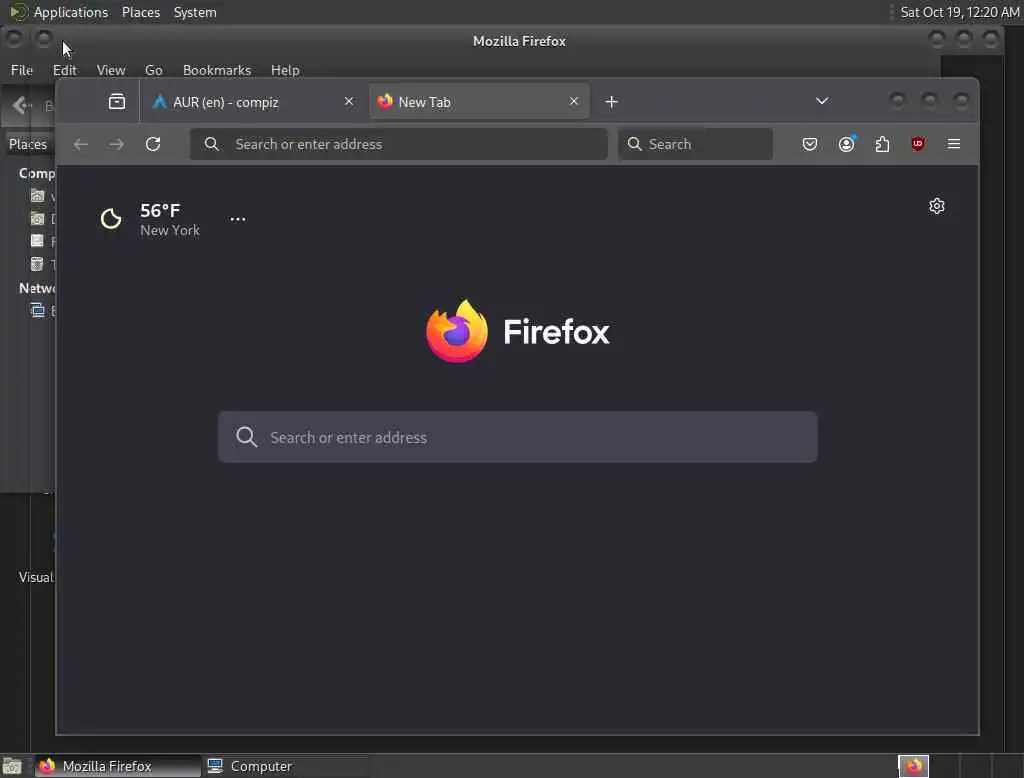Go forward one page in Firefox
1024x778 pixels.
(117, 144)
